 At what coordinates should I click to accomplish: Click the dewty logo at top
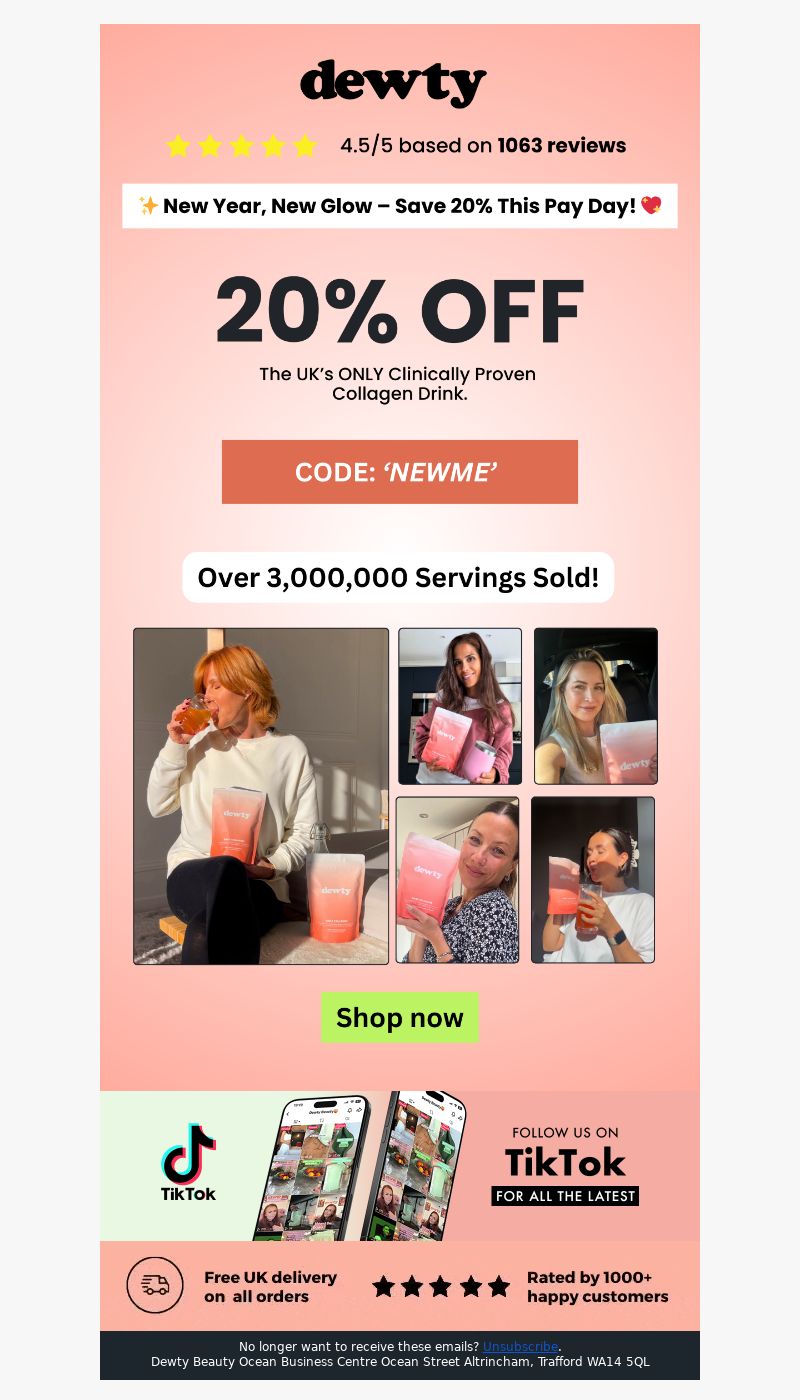[x=393, y=83]
